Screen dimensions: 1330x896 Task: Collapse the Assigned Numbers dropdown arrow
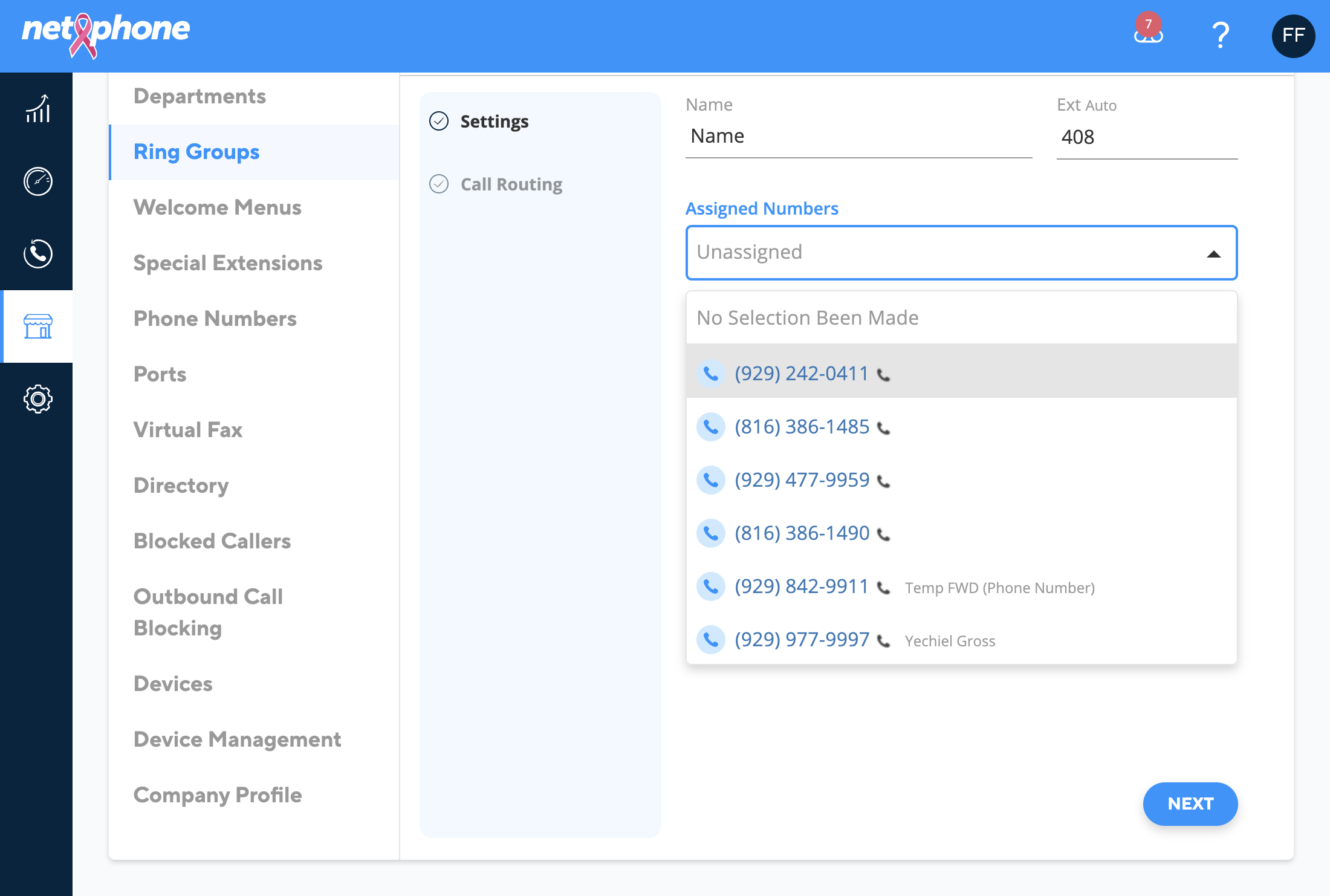[x=1213, y=254]
